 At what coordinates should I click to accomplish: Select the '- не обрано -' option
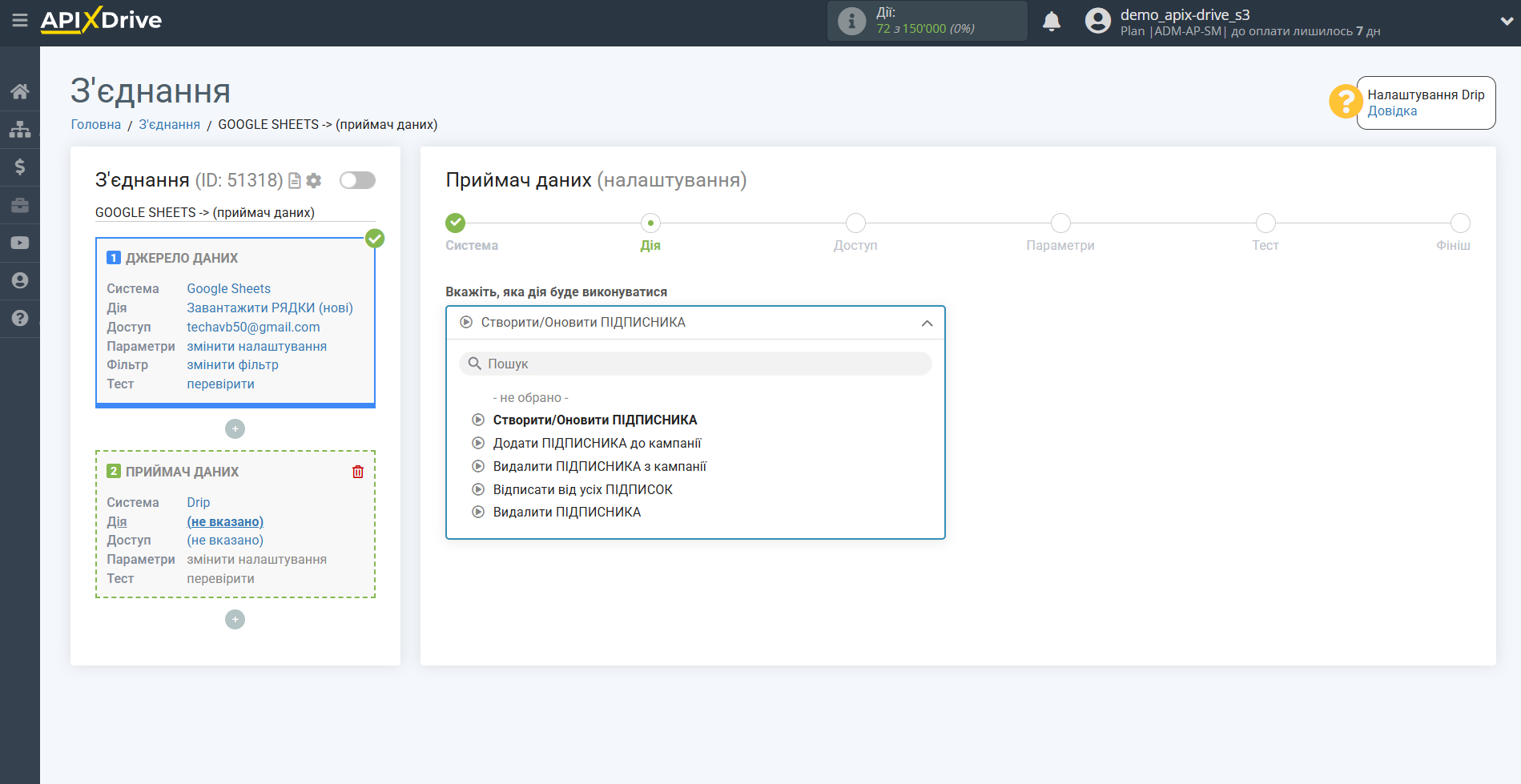pyautogui.click(x=530, y=398)
